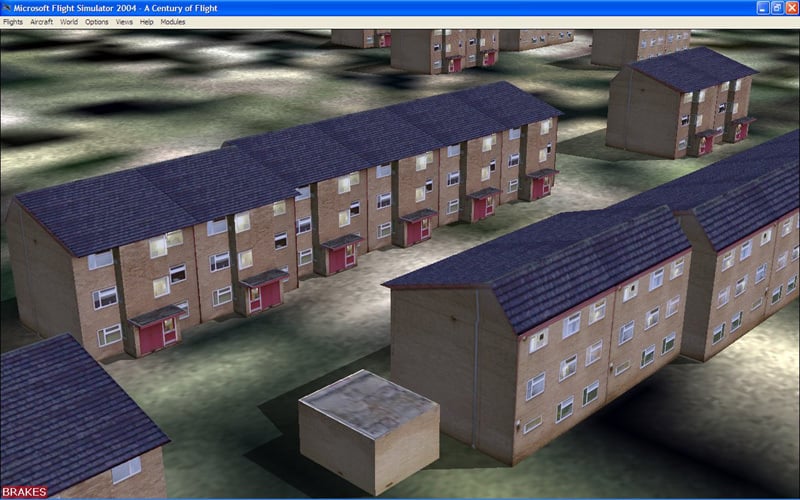Minimize the Flight Simulator window
800x500 pixels.
[x=762, y=8]
